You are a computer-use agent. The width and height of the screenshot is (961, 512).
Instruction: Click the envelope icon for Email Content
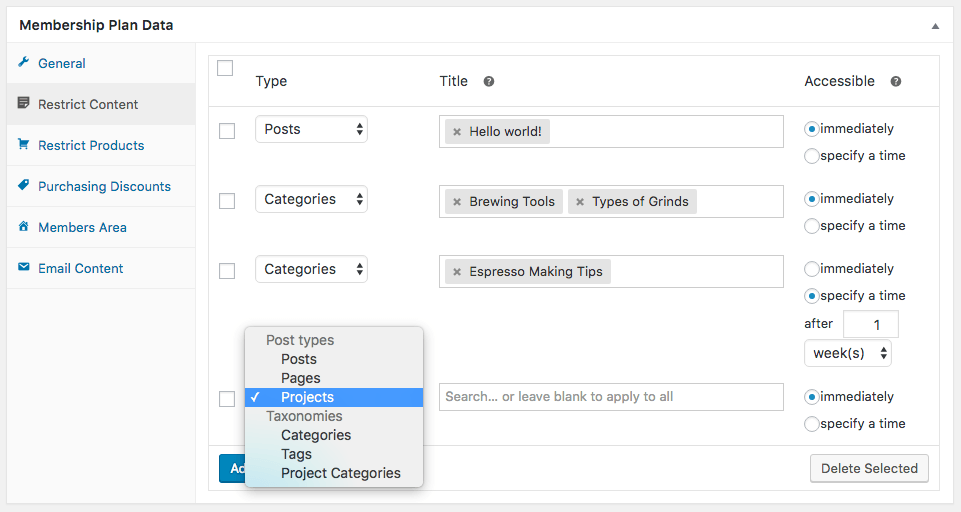click(24, 268)
